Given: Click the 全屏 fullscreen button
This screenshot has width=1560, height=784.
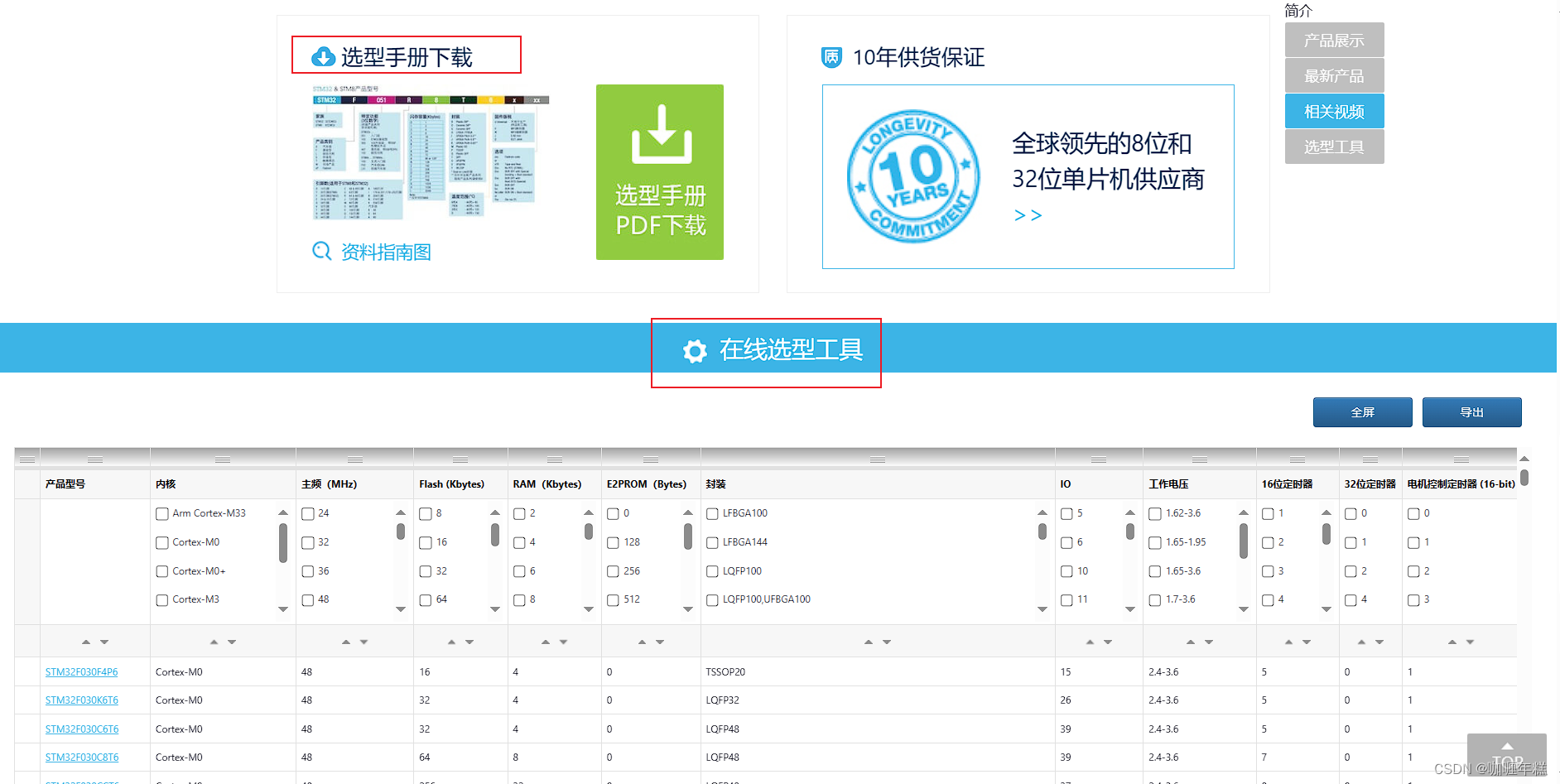Looking at the screenshot, I should point(1362,412).
